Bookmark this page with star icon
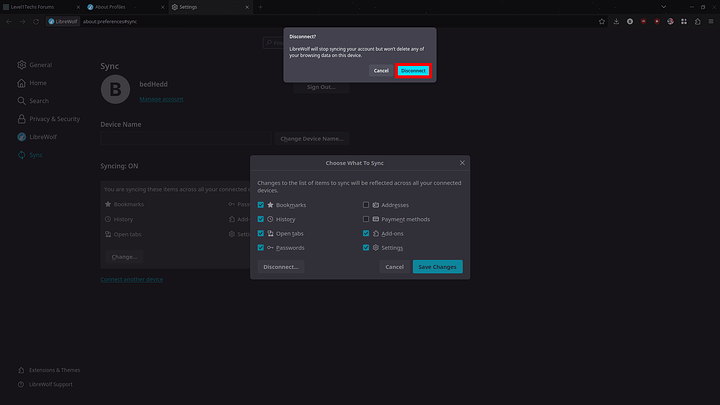 point(602,22)
